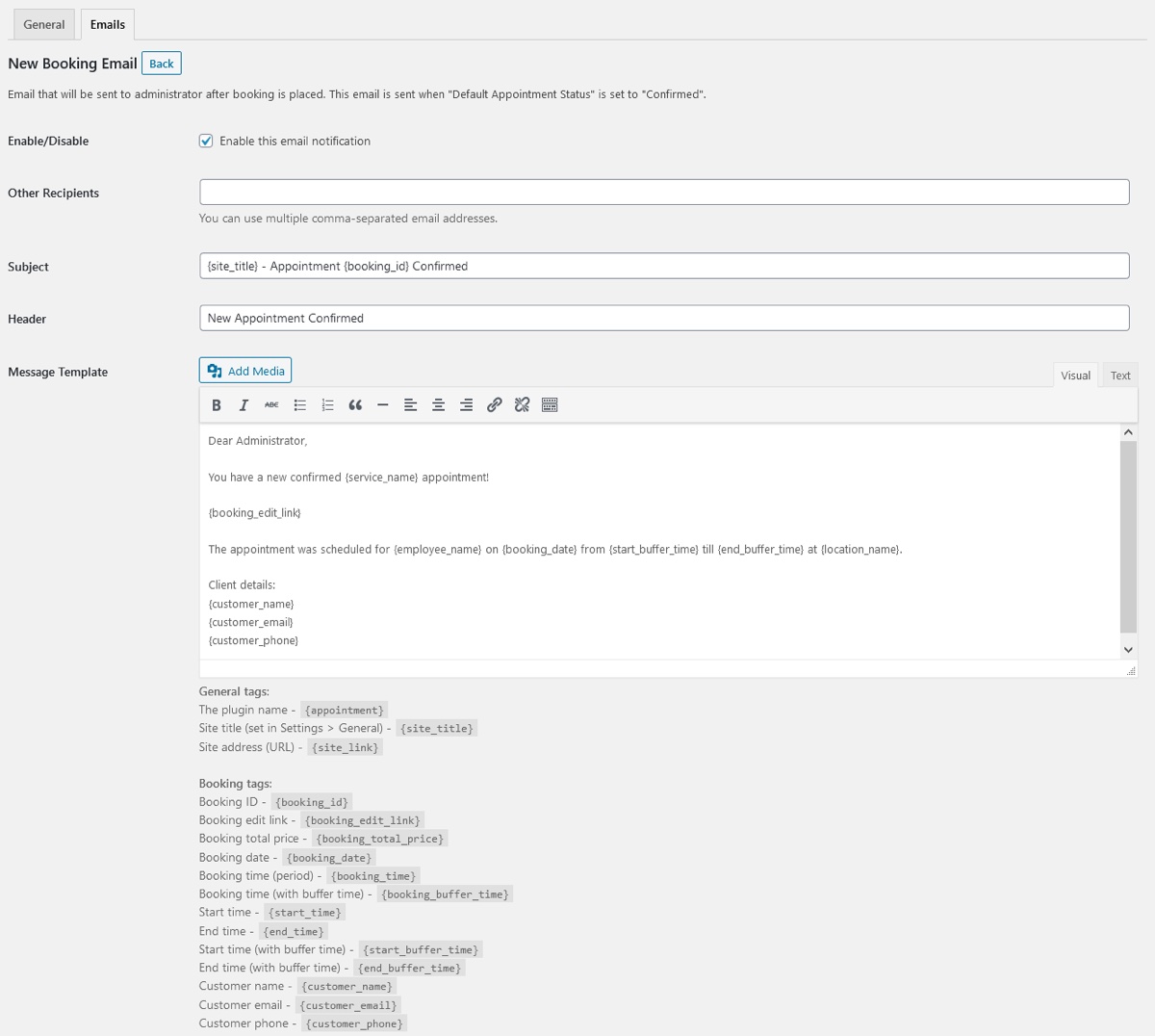Click the {customer_name} tag in tags list
Screen dimensions: 1155x1036
click(346, 987)
